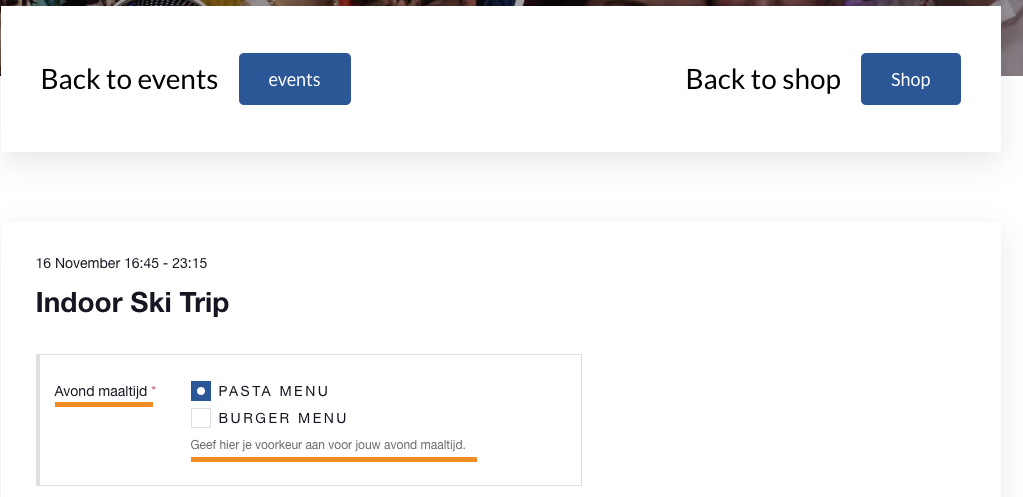The width and height of the screenshot is (1023, 497).
Task: Click the help text about avond maaltijd preference
Action: pyautogui.click(x=328, y=445)
